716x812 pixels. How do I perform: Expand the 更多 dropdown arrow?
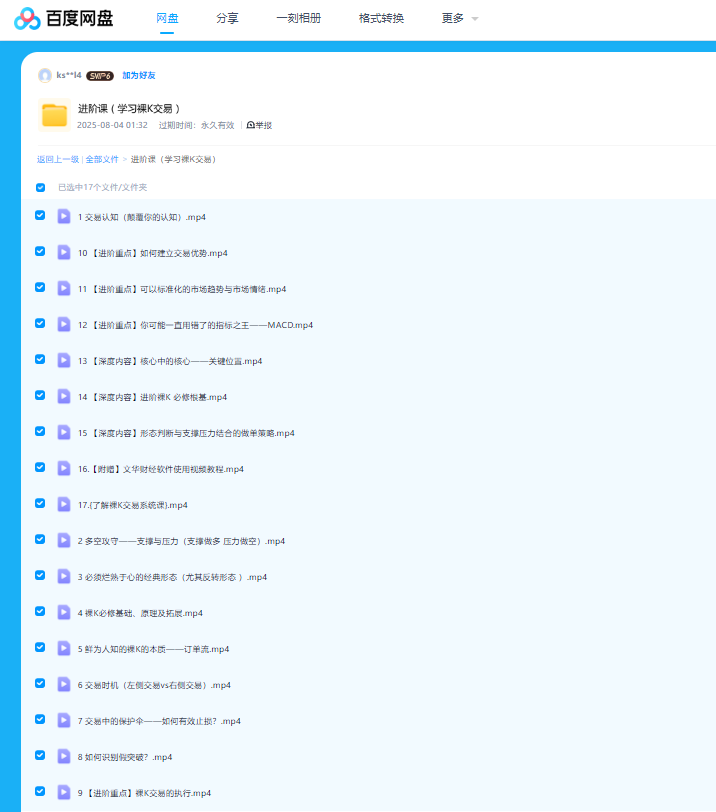[x=475, y=19]
